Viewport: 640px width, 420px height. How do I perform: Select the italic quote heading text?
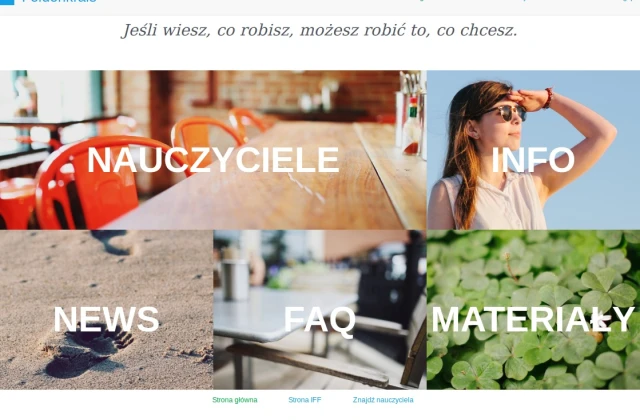[x=320, y=30]
